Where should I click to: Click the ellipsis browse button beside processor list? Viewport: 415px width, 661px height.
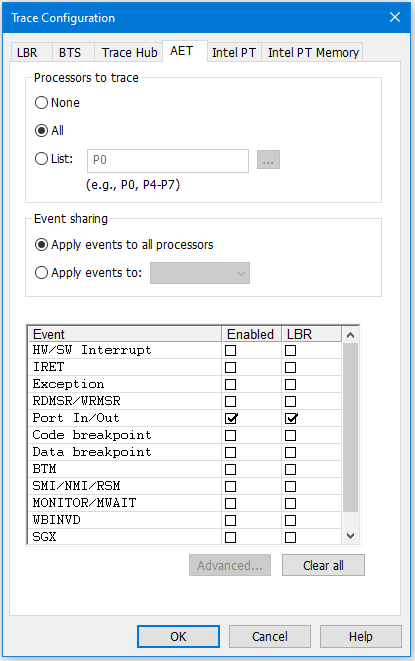268,160
